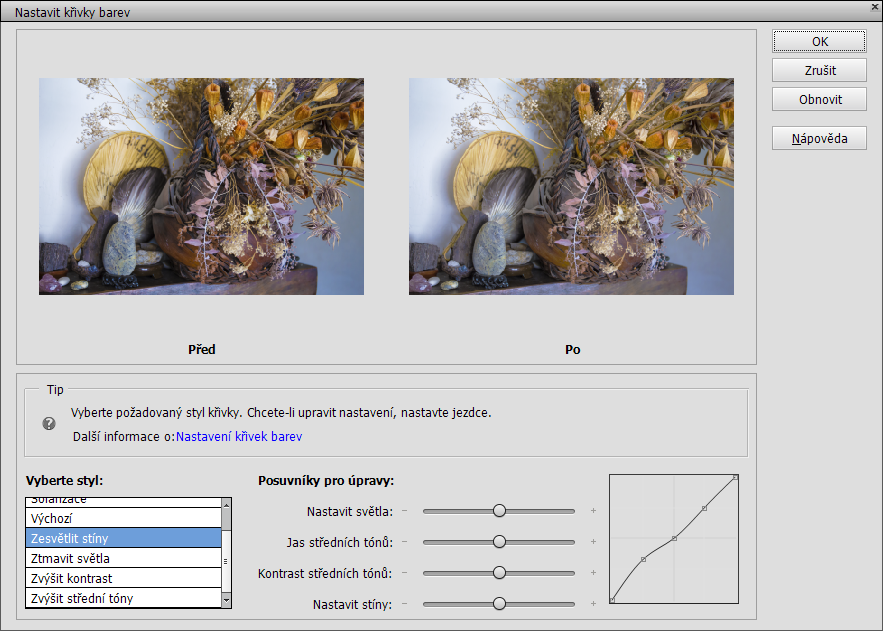Open help via the Nápověda button

[819, 139]
